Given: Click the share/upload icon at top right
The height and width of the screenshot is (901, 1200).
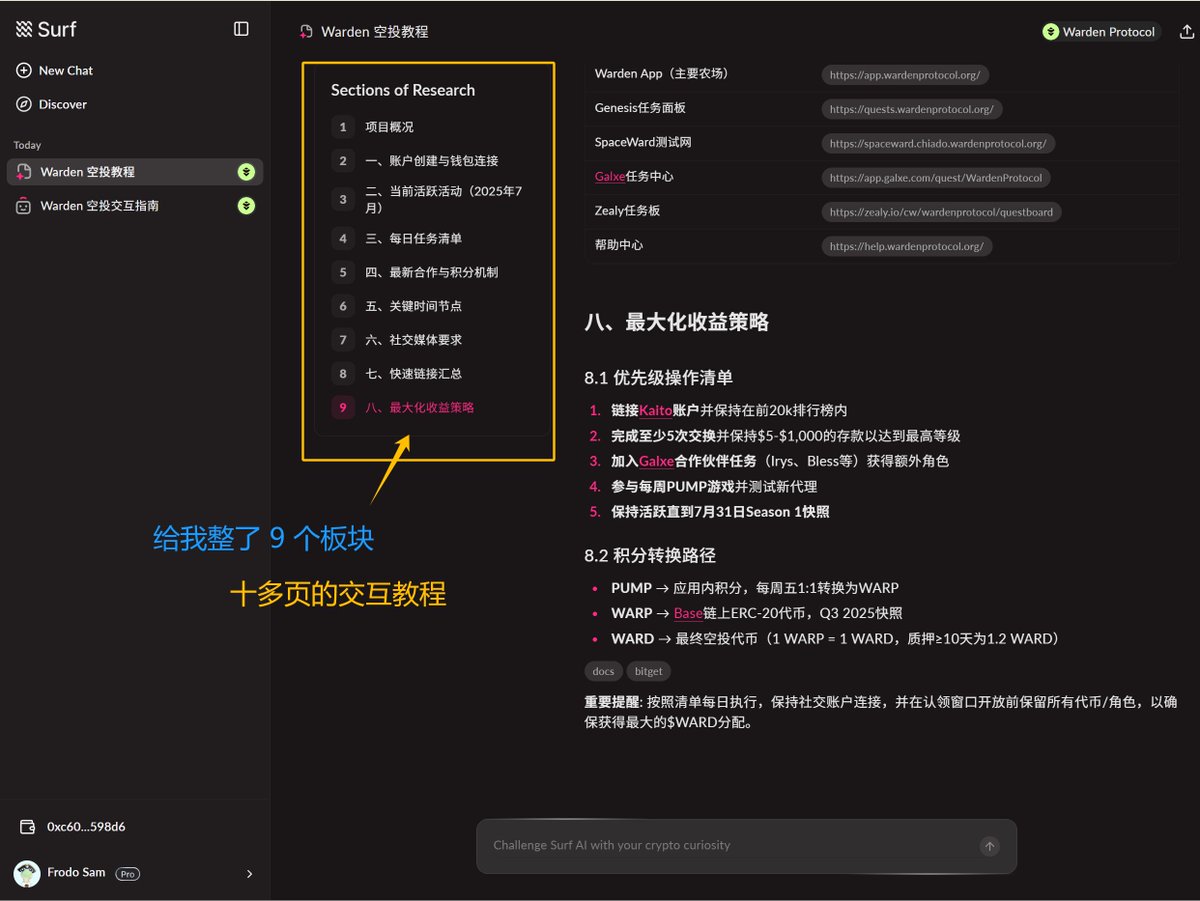Looking at the screenshot, I should (x=1187, y=32).
